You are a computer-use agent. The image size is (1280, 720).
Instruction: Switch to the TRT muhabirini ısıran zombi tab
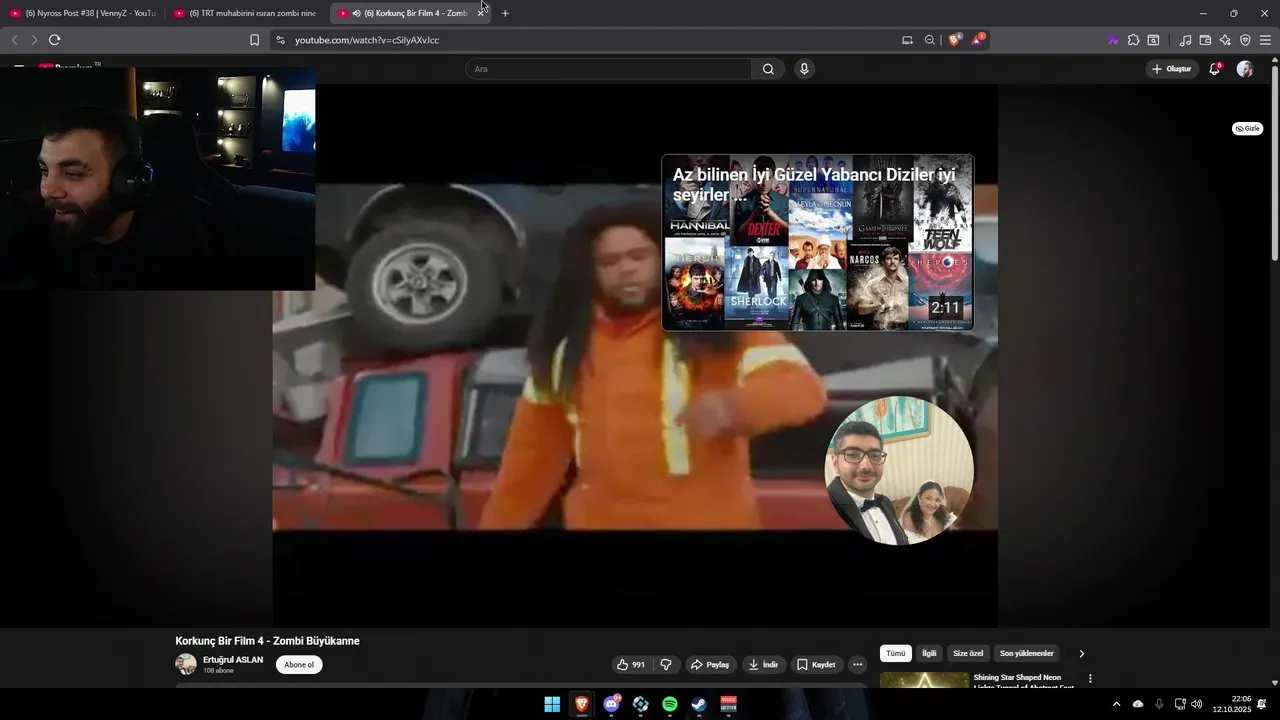coord(245,13)
